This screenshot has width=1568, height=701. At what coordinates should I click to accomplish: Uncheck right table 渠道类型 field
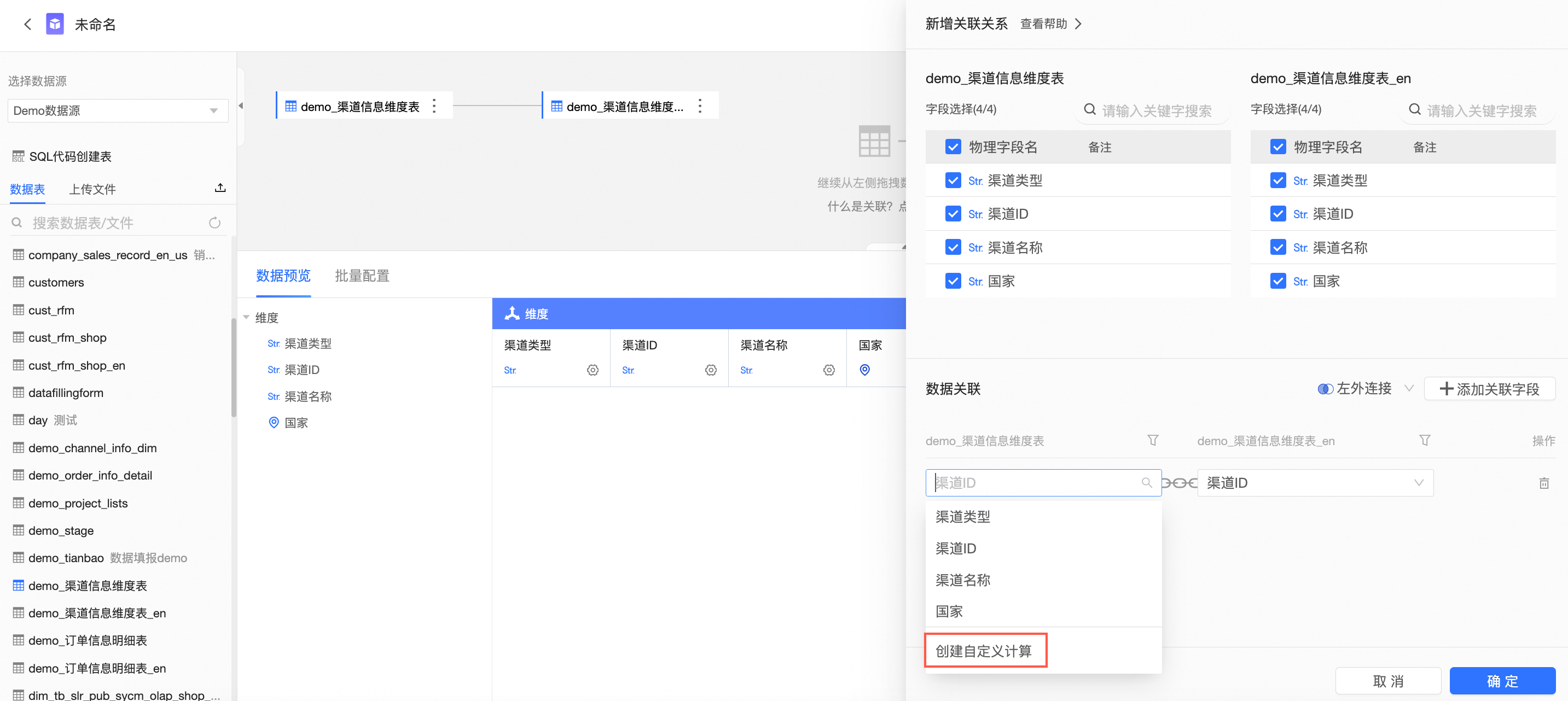pyautogui.click(x=1278, y=181)
